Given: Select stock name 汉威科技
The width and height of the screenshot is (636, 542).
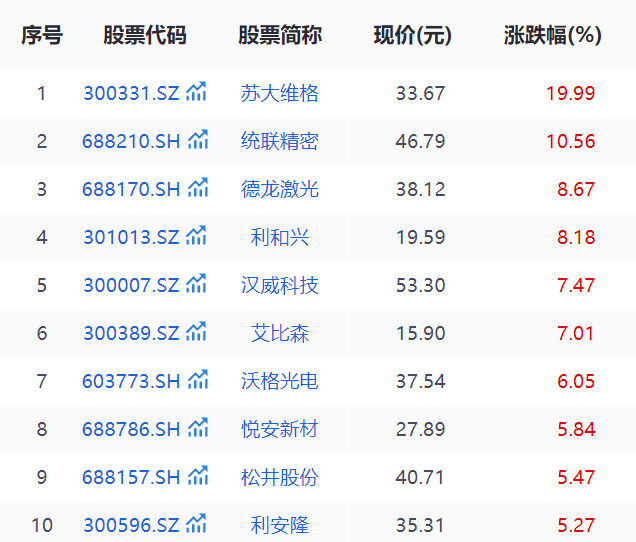Looking at the screenshot, I should pyautogui.click(x=280, y=286).
